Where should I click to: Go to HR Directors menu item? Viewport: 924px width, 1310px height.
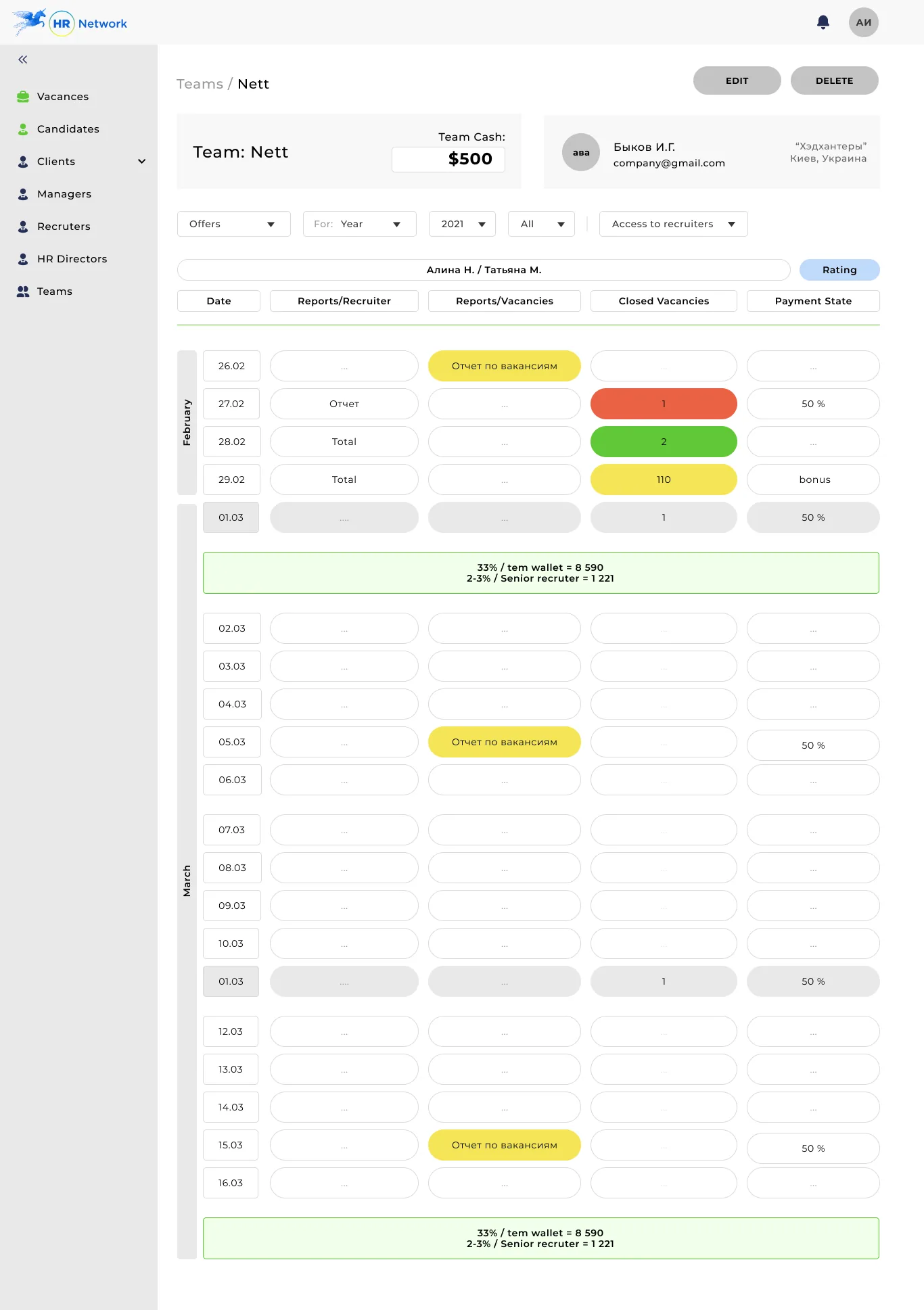coord(72,259)
